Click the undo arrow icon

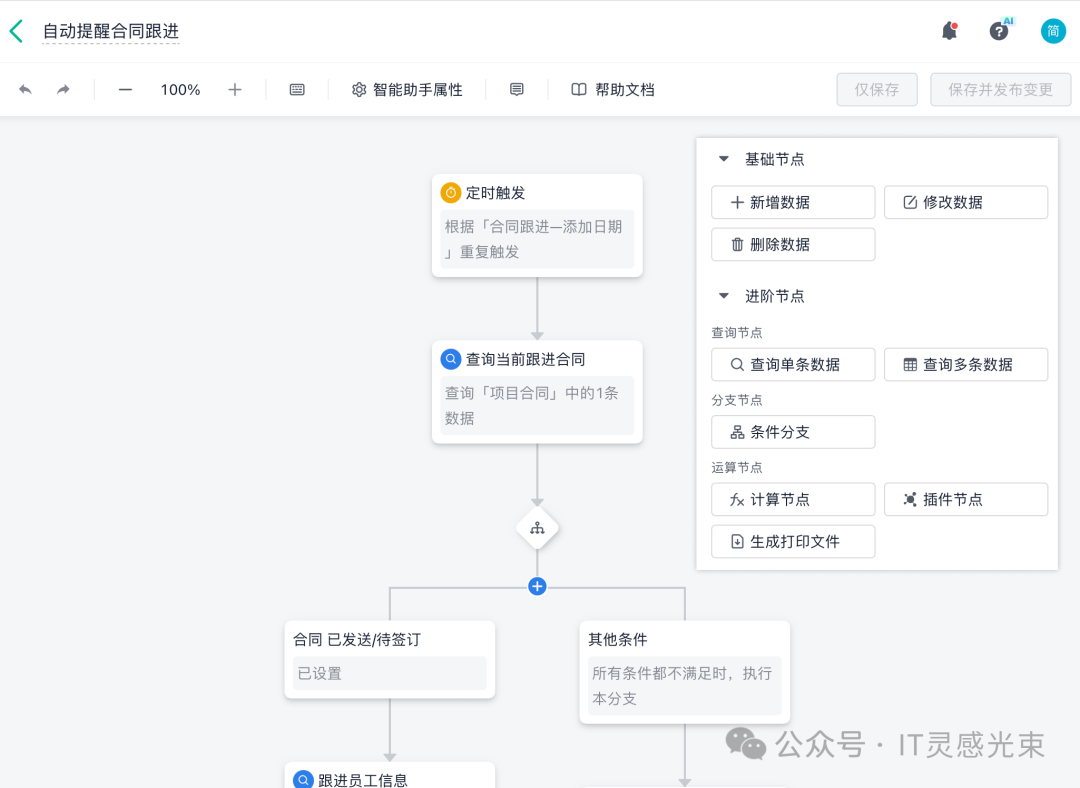(x=26, y=90)
